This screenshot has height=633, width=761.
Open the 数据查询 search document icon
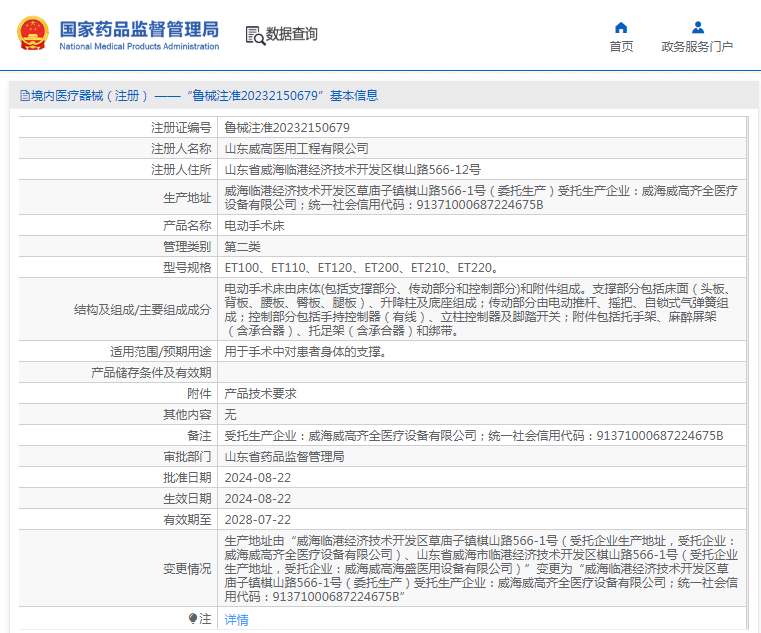click(x=255, y=35)
